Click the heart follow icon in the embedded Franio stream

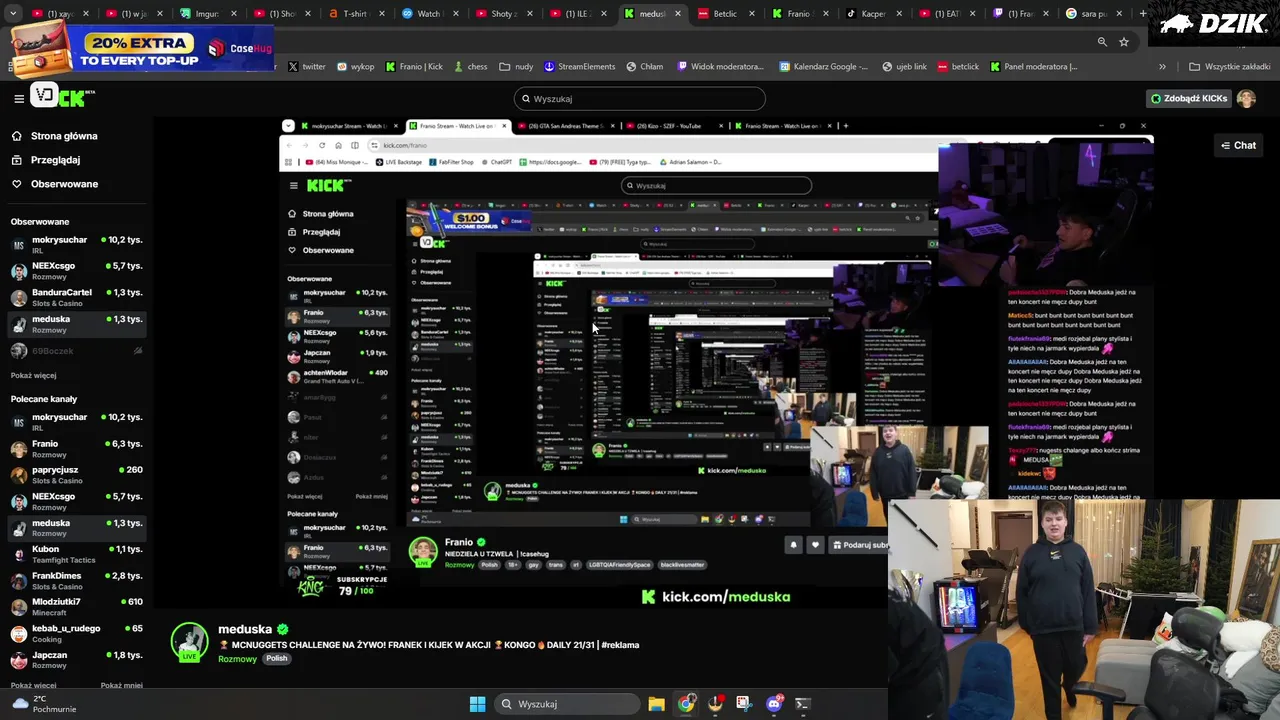click(815, 545)
